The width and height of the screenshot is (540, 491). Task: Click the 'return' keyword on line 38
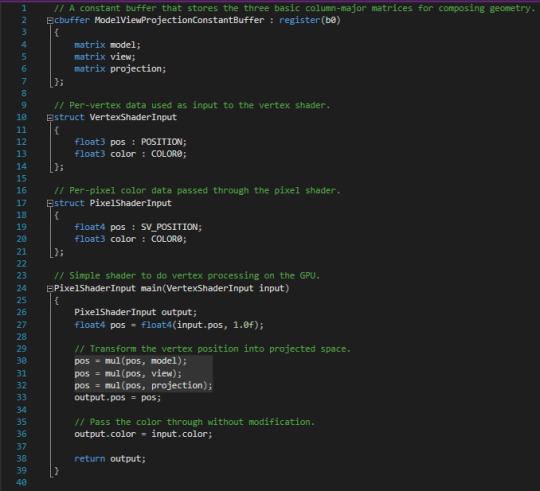(x=90, y=459)
